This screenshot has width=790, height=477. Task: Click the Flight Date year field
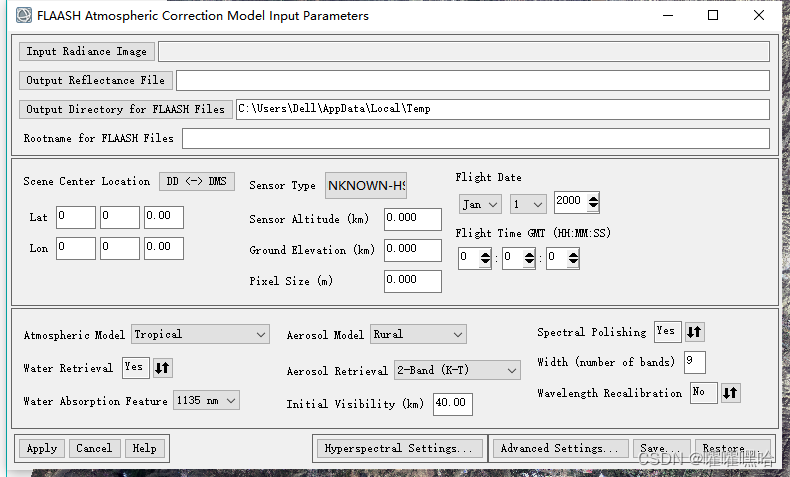click(571, 202)
